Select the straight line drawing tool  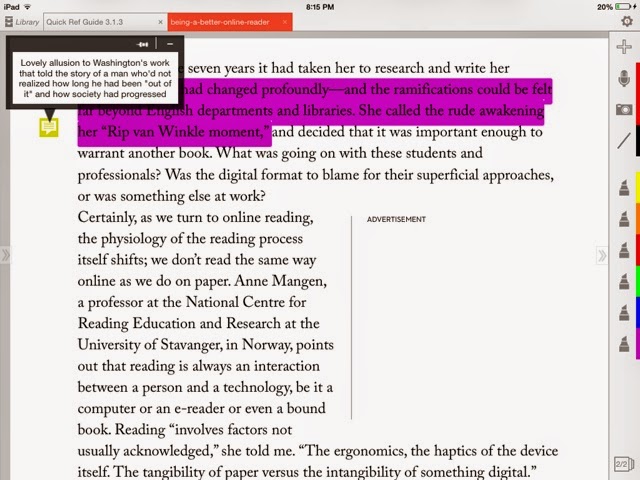pos(624,141)
